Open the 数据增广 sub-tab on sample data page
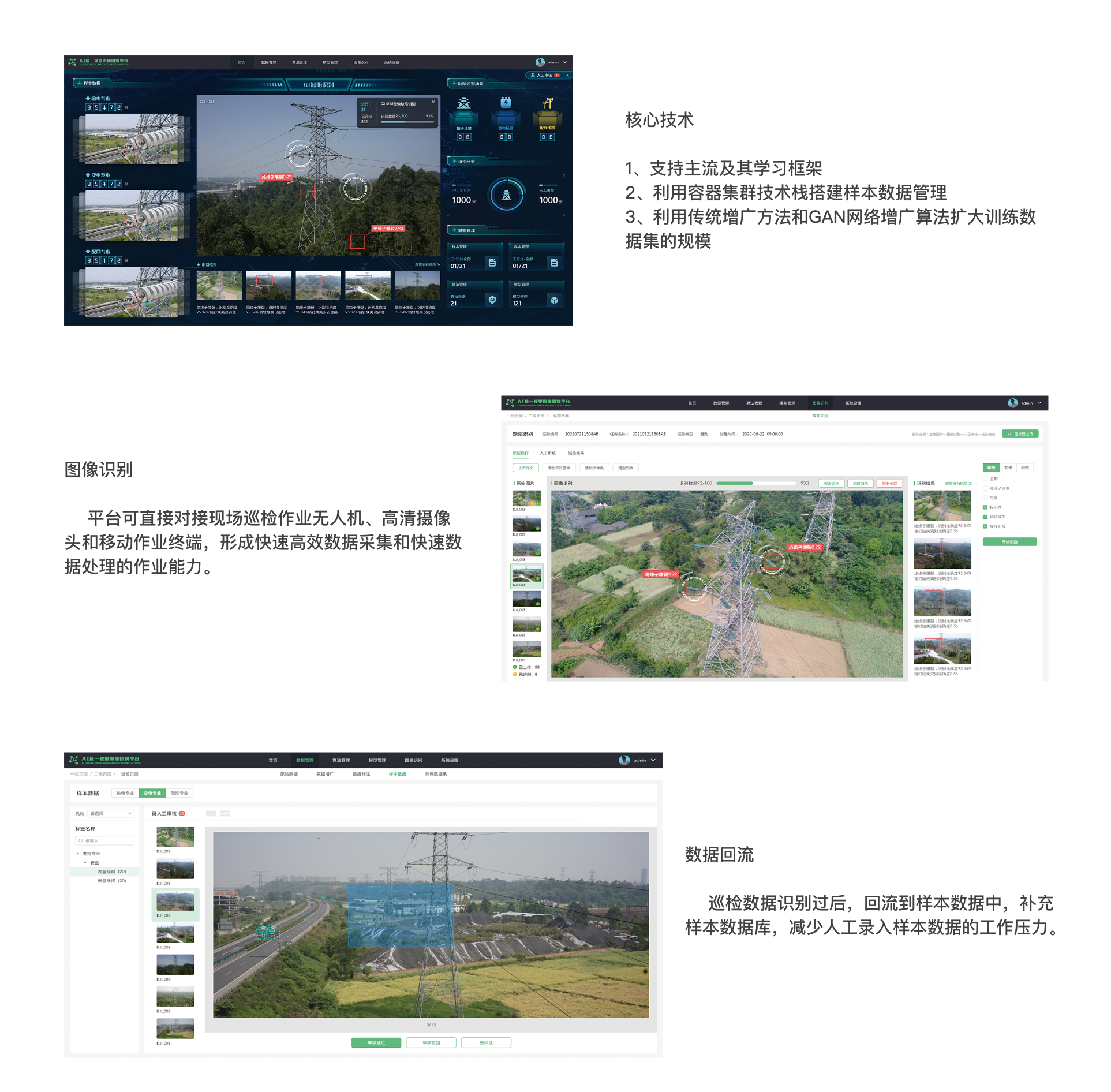 point(325,774)
